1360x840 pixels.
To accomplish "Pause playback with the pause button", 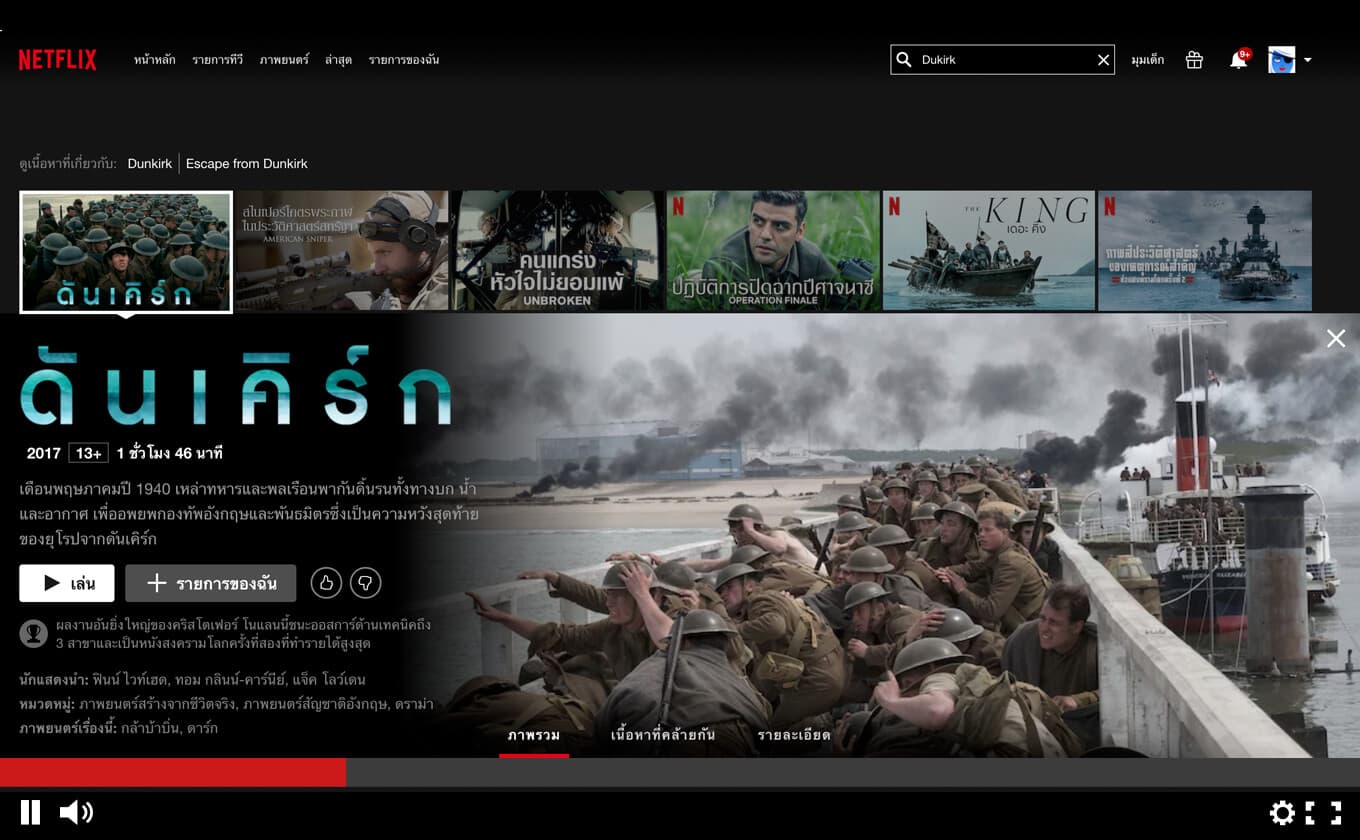I will click(x=31, y=812).
